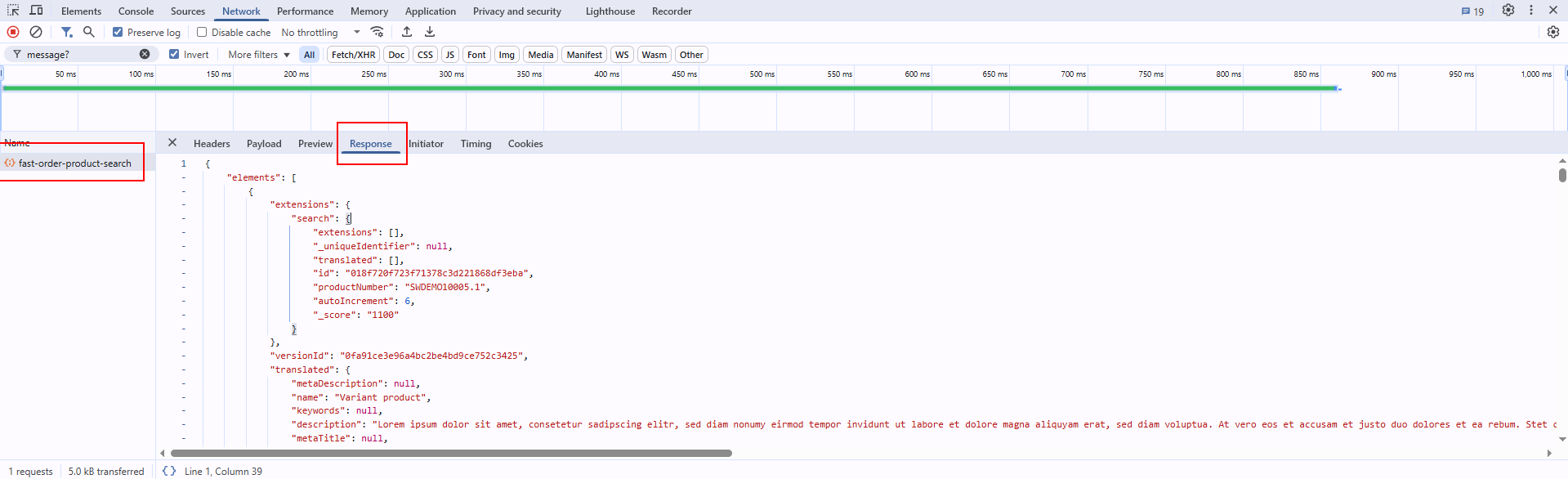Click the inspect element picker icon
Viewport: 1568px width, 479px height.
click(13, 11)
